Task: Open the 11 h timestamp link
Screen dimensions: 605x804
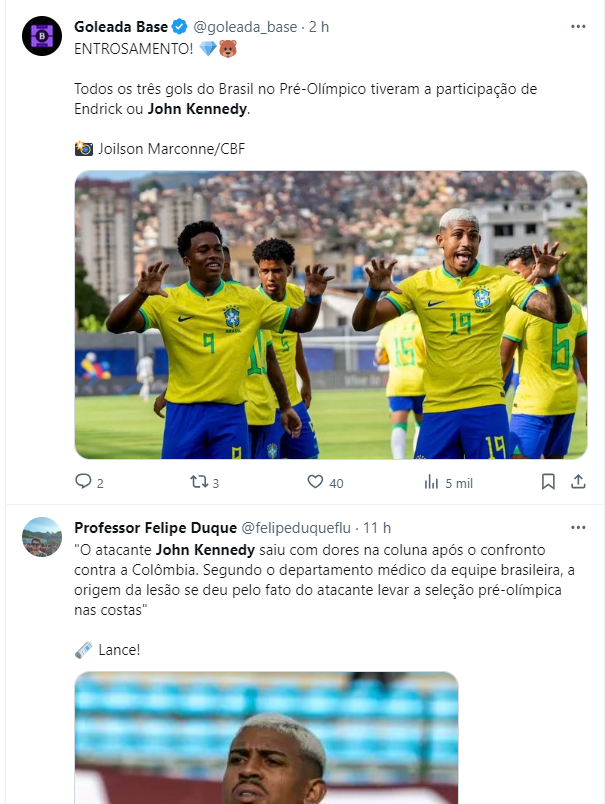Action: click(x=377, y=528)
